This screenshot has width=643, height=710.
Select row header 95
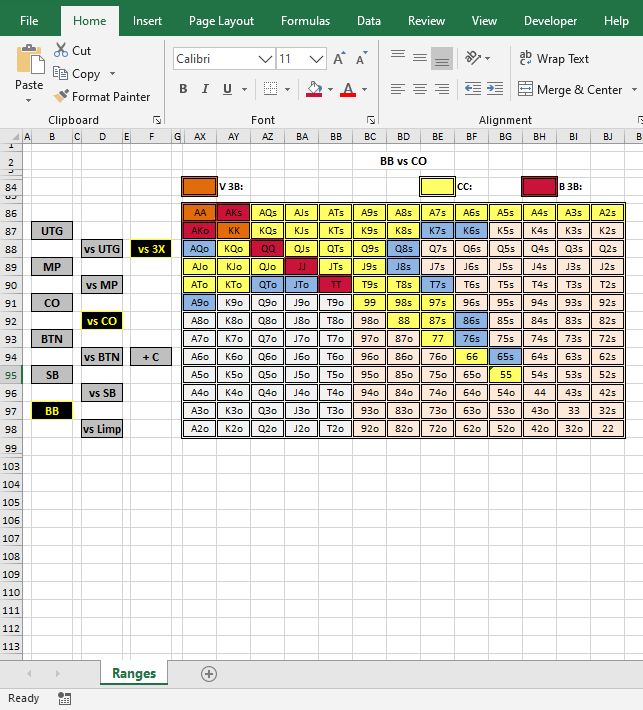(11, 375)
